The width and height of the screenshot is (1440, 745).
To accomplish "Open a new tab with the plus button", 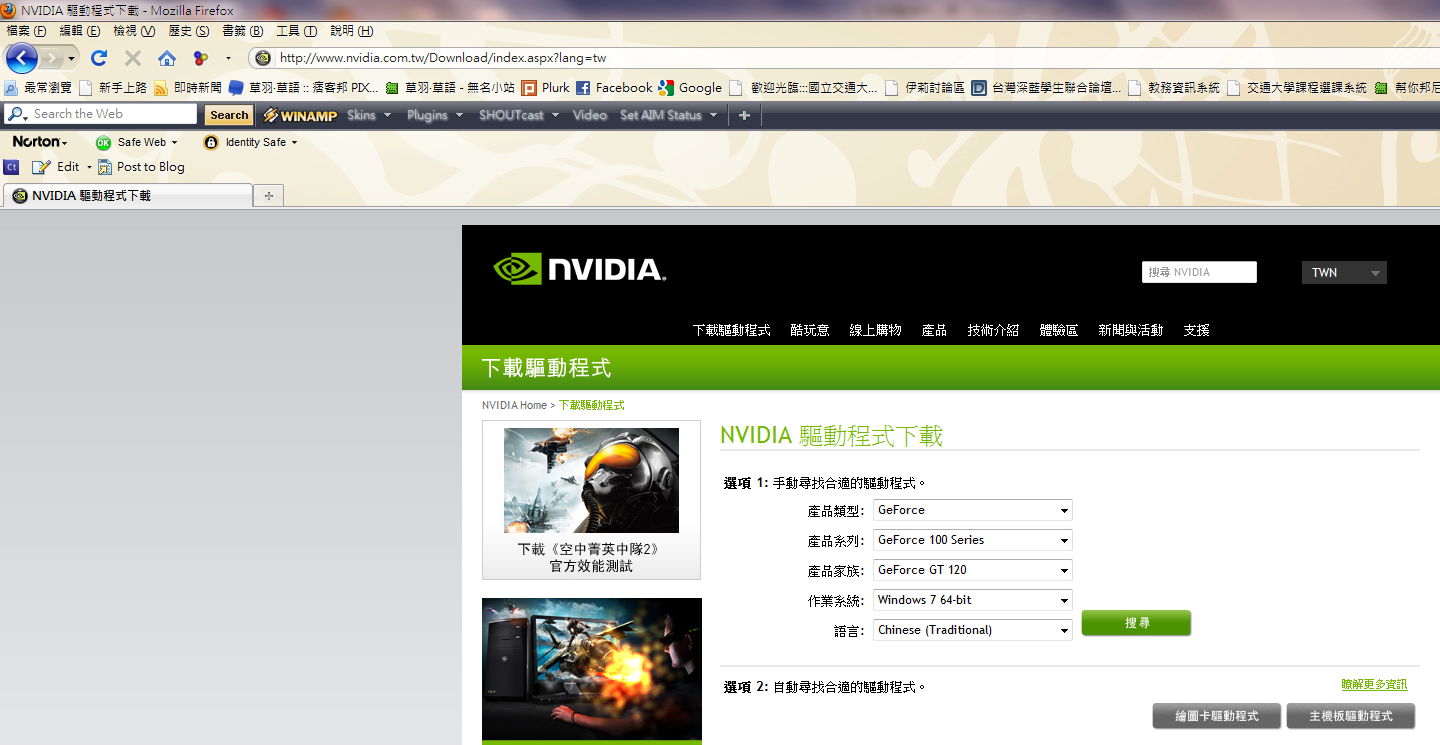I will coord(269,196).
